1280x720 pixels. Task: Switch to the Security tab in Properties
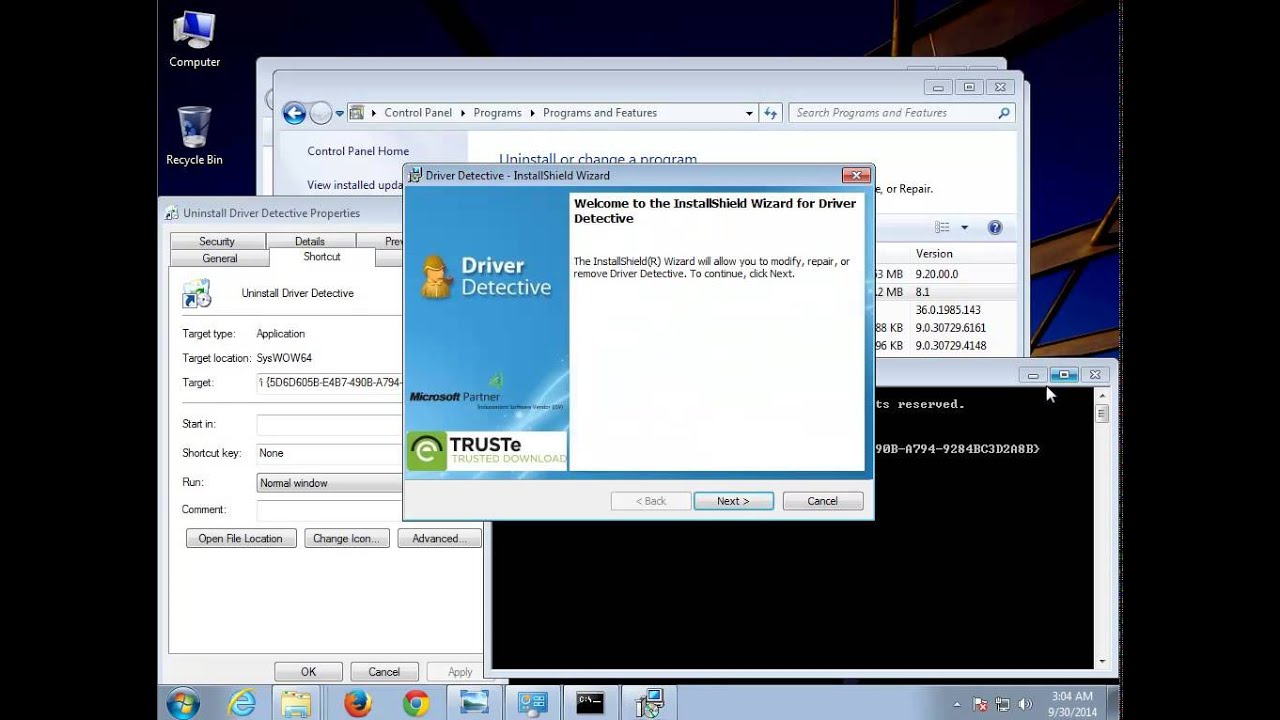click(x=217, y=241)
